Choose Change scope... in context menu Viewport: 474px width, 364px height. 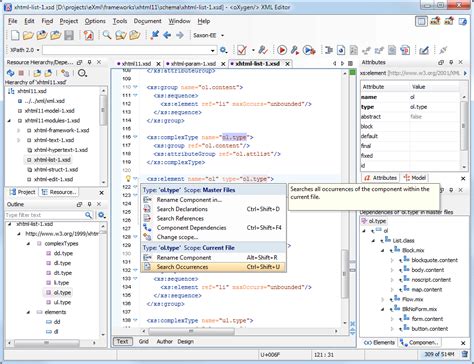(213, 237)
